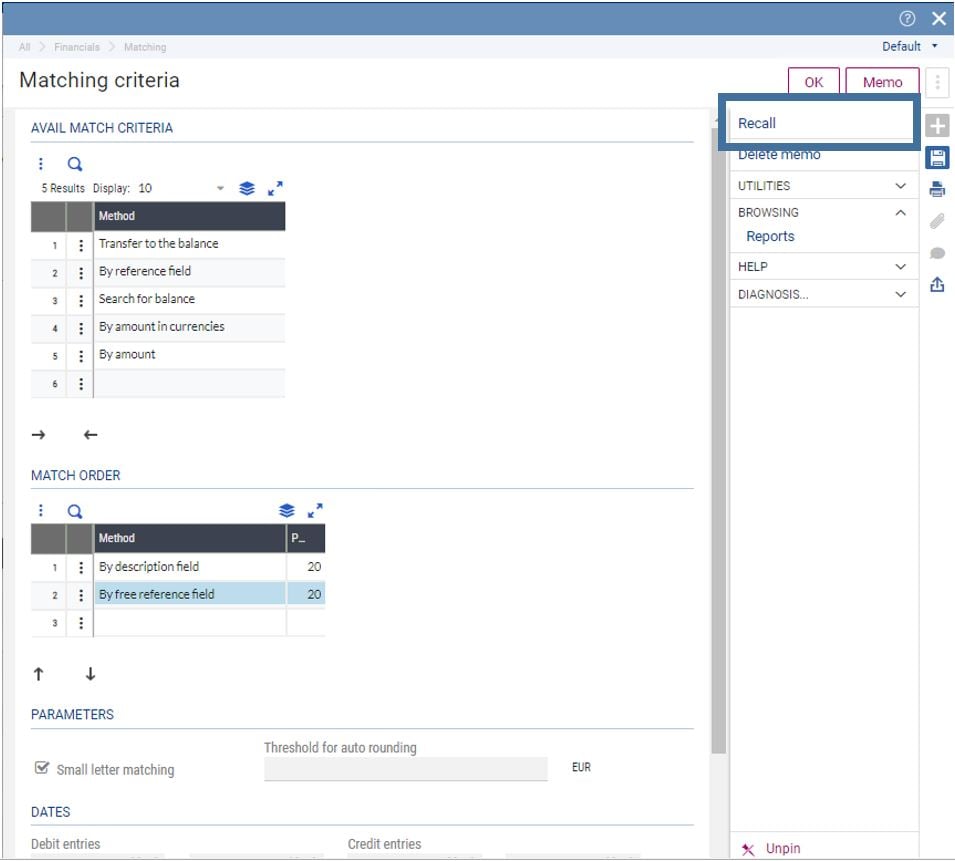Toggle Small letter matching checkbox

tap(42, 769)
